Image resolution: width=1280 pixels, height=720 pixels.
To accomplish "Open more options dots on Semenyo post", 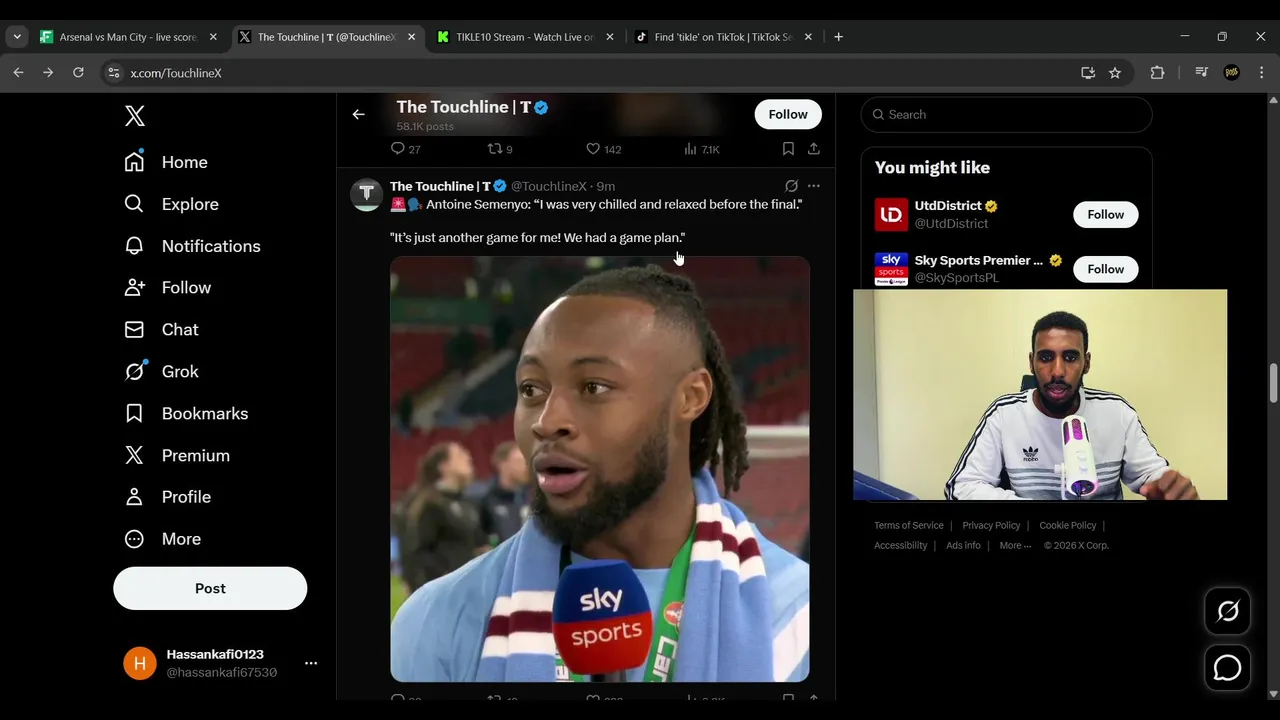I will (x=814, y=186).
